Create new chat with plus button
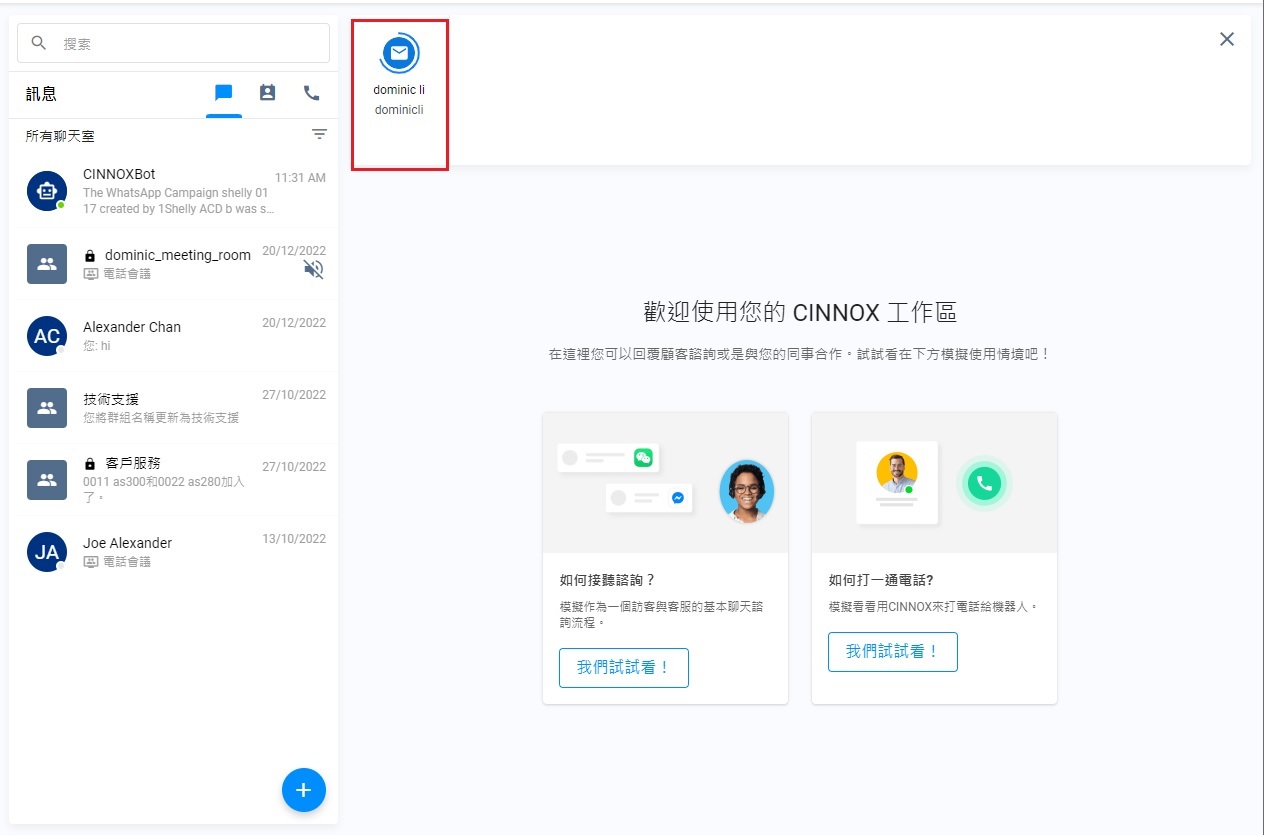 click(304, 790)
